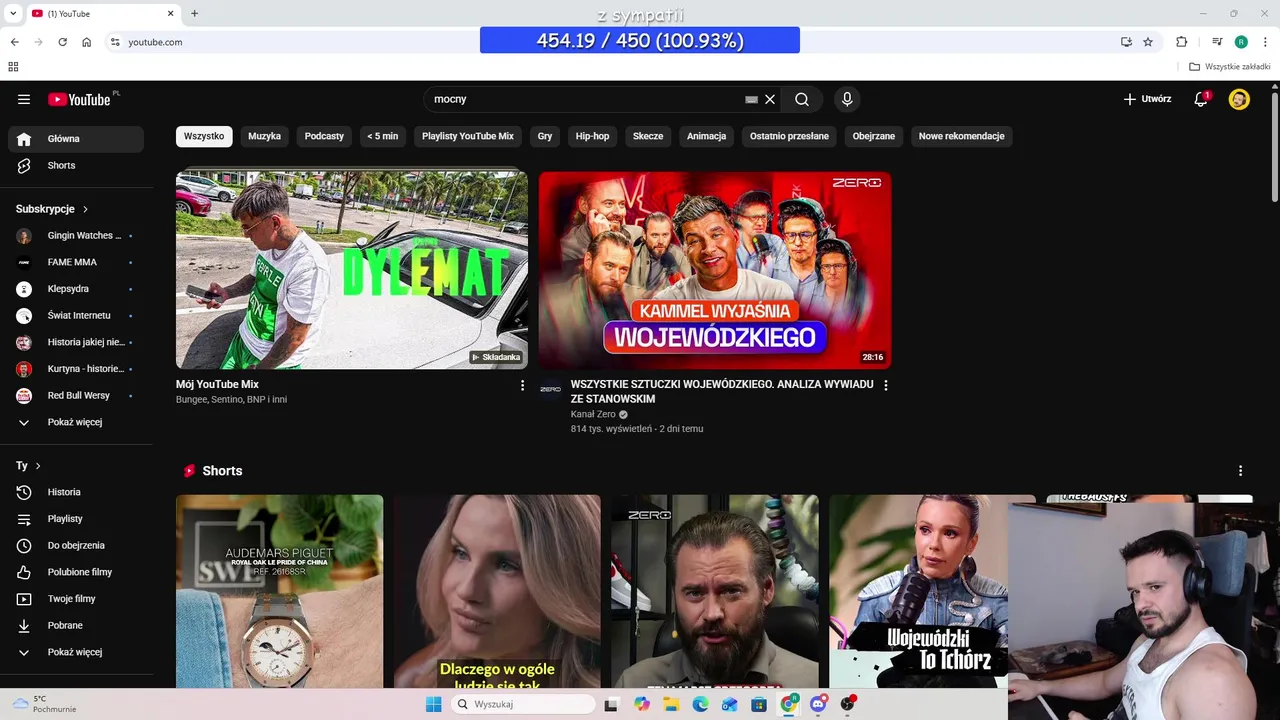Clear the search text with the X
The height and width of the screenshot is (720, 1280).
coord(770,99)
